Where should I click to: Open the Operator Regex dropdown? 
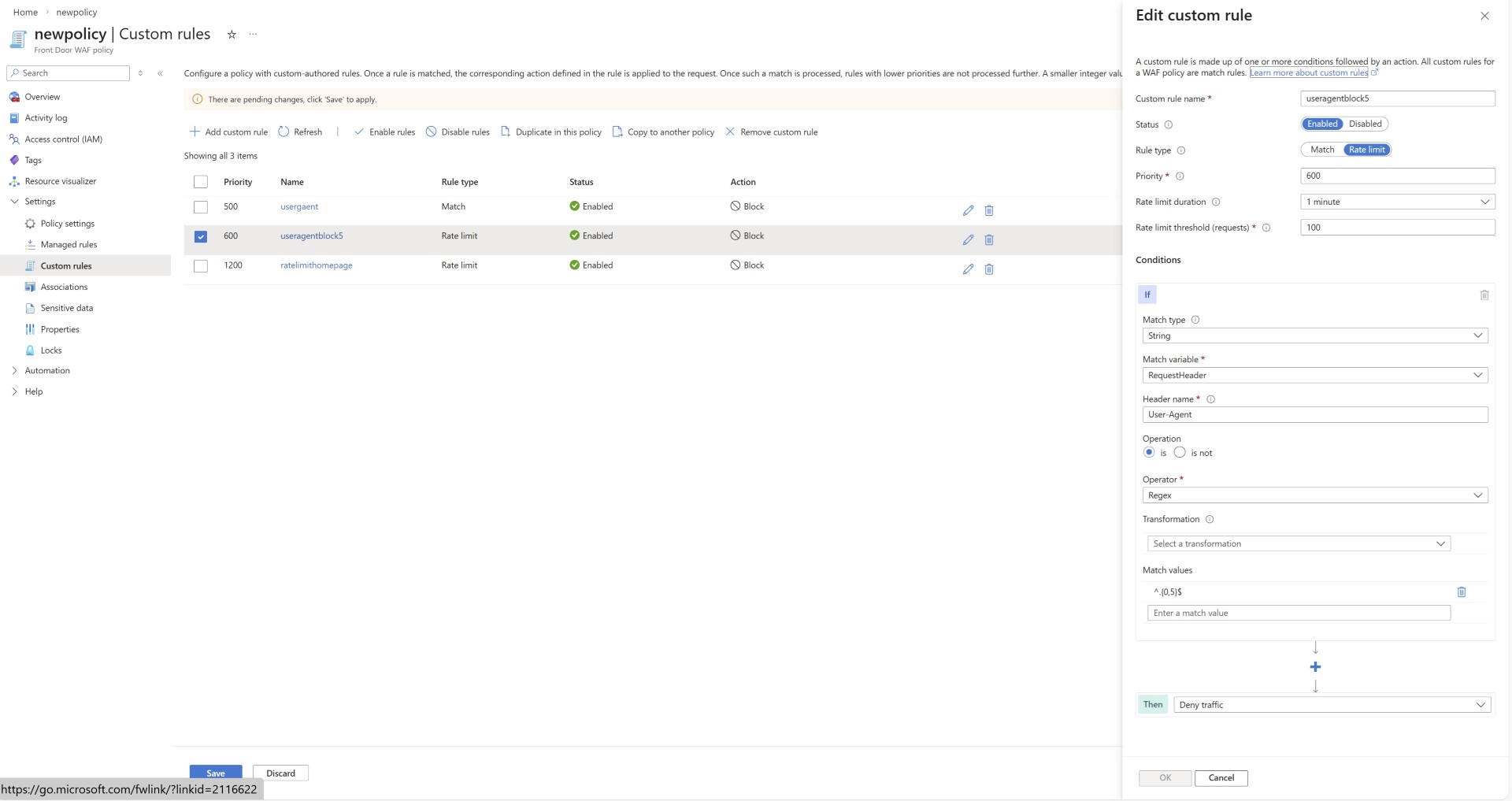coord(1315,495)
